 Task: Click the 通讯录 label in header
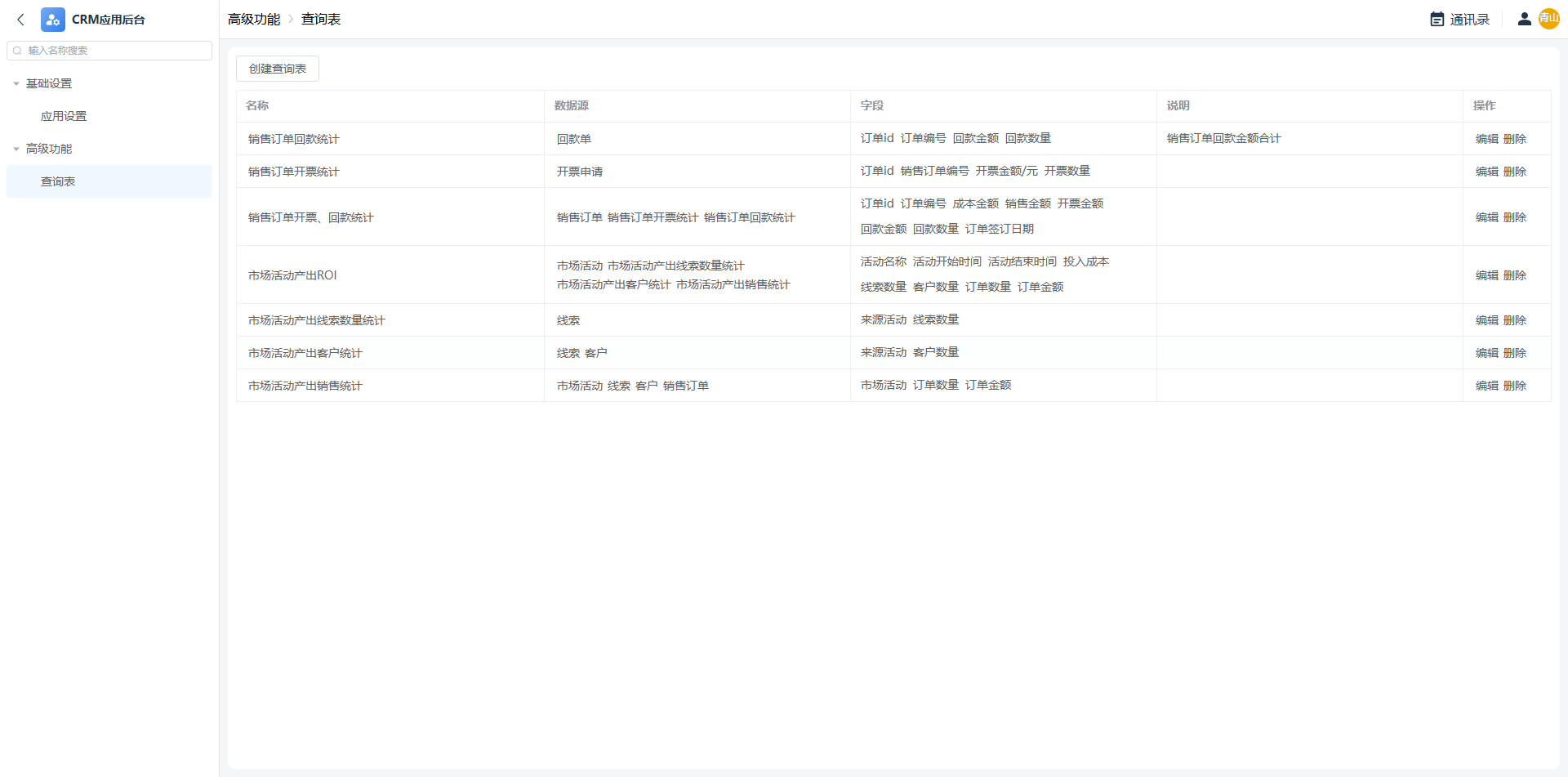1469,20
